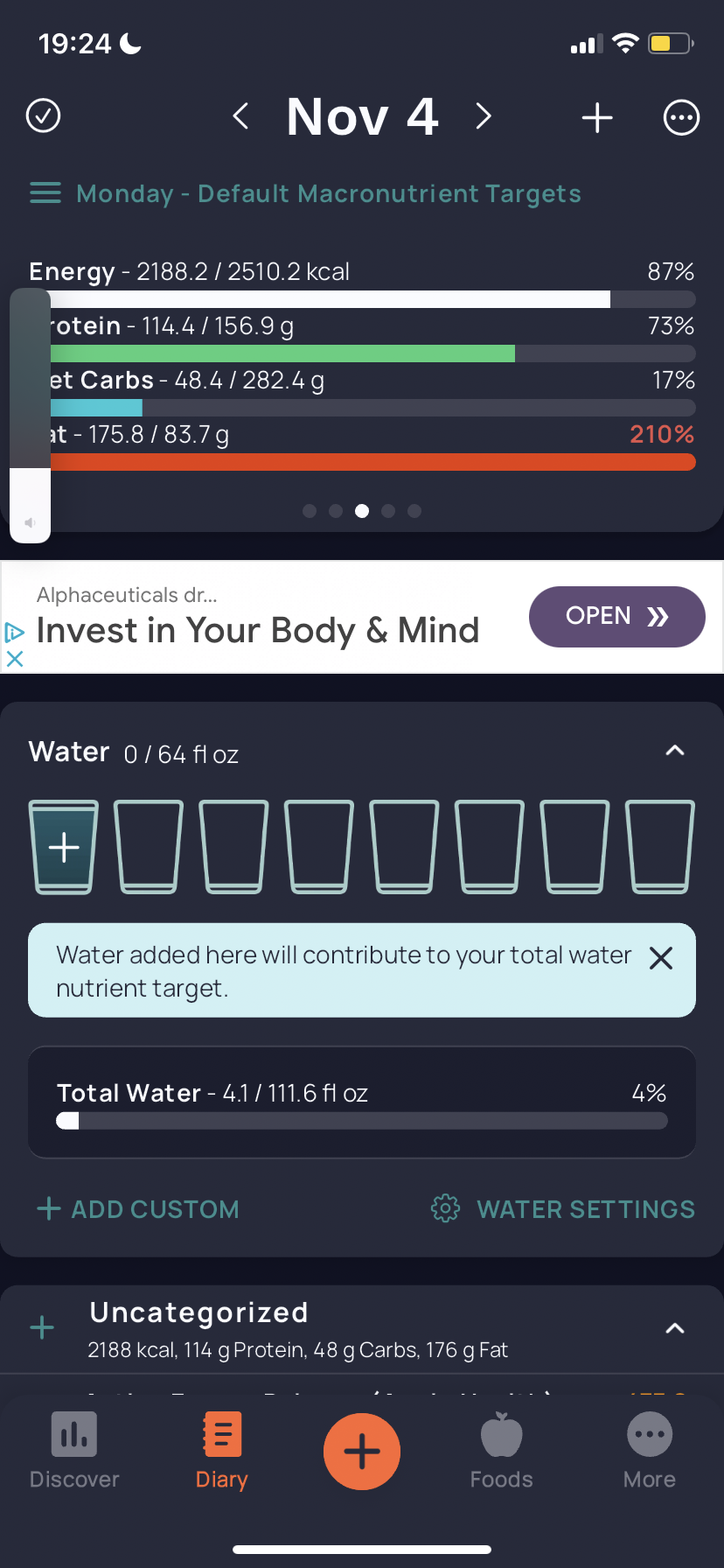724x1568 pixels.
Task: Open the hamburger menu beside Monday targets
Action: (45, 193)
